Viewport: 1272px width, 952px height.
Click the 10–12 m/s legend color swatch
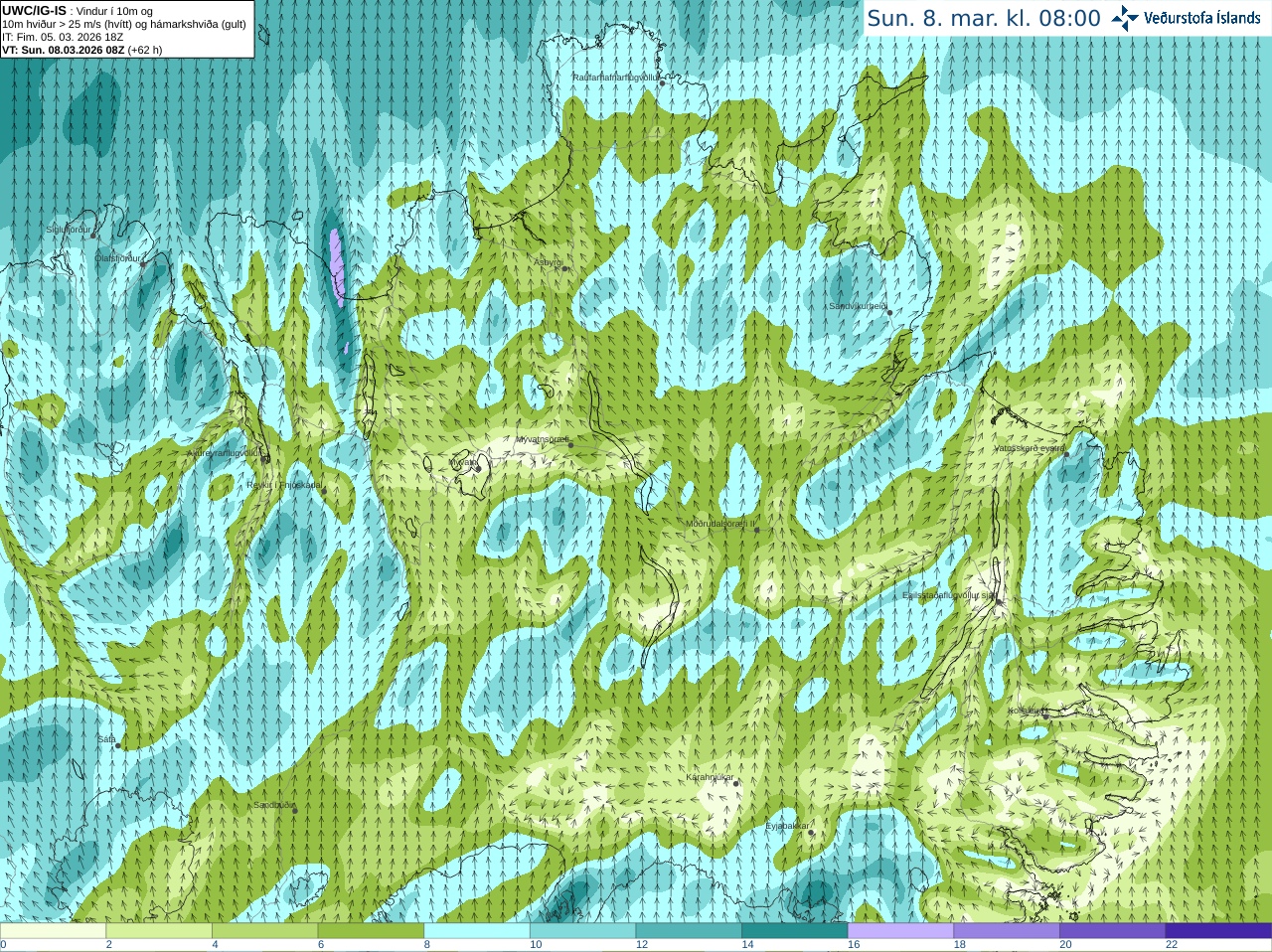[583, 931]
